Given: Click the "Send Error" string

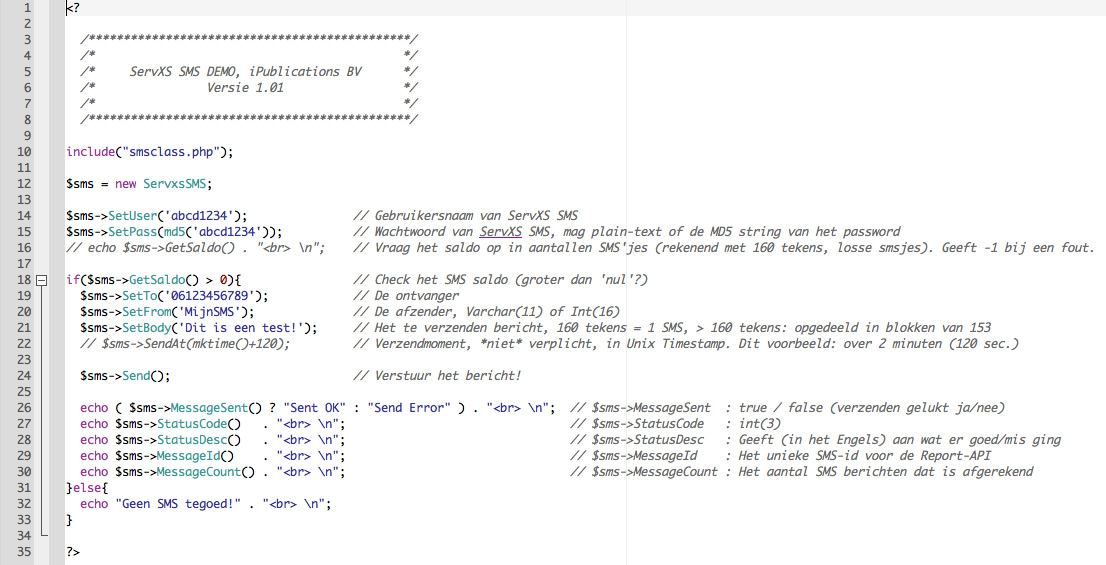Looking at the screenshot, I should tap(408, 408).
